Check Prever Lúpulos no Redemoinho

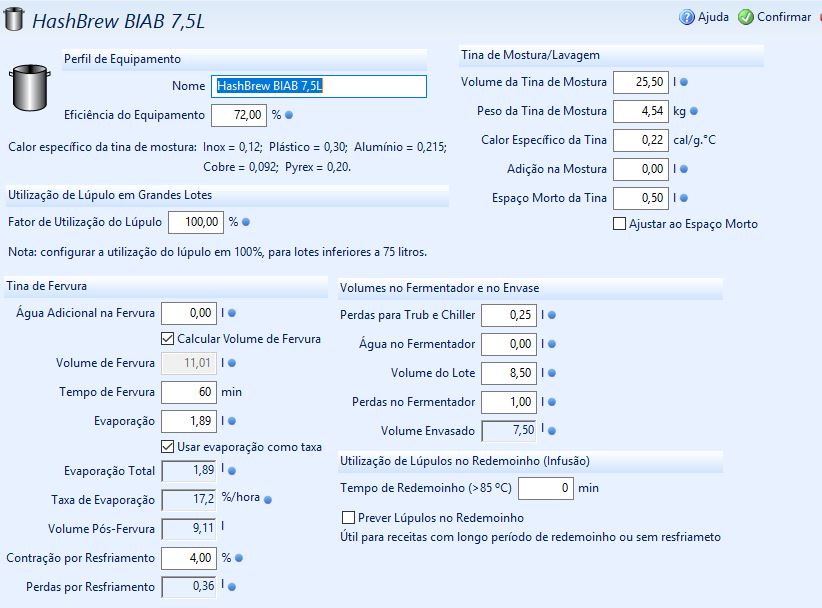pyautogui.click(x=348, y=518)
